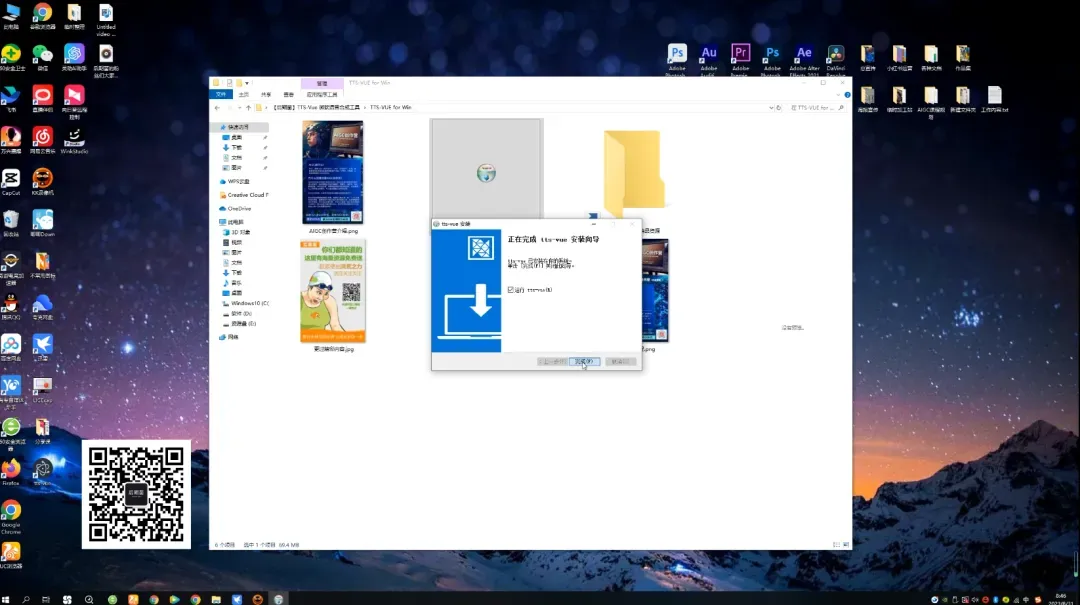Open Firefox desktop shortcut
This screenshot has width=1080, height=605.
click(11, 468)
